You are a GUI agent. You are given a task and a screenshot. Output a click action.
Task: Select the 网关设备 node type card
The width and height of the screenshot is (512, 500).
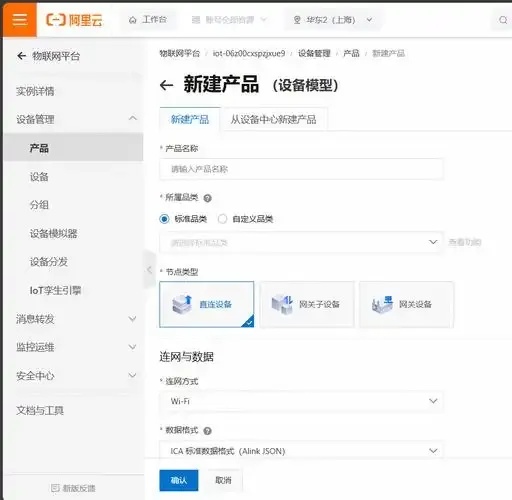[406, 304]
